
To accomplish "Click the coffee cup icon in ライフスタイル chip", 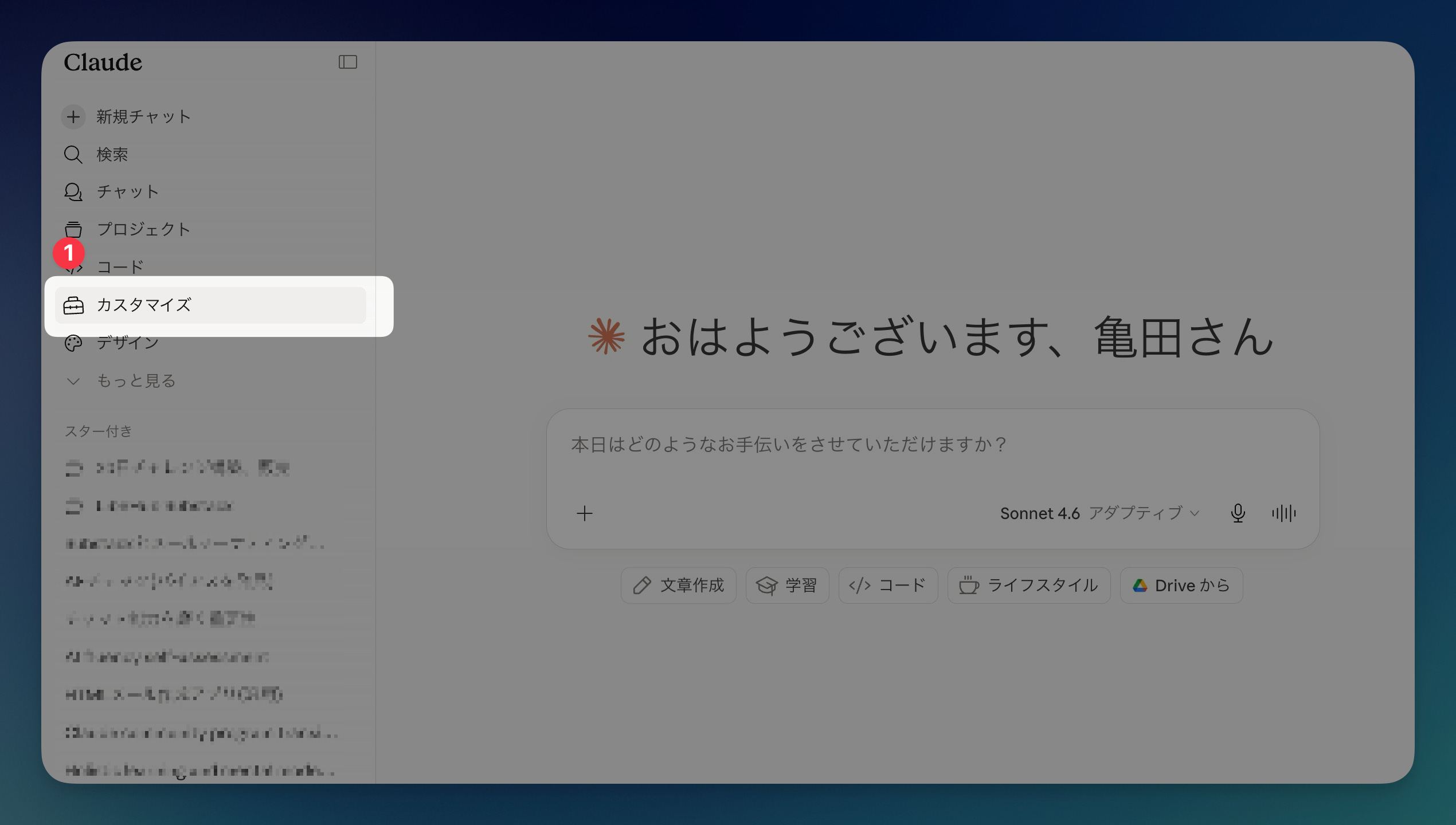I will [x=969, y=585].
